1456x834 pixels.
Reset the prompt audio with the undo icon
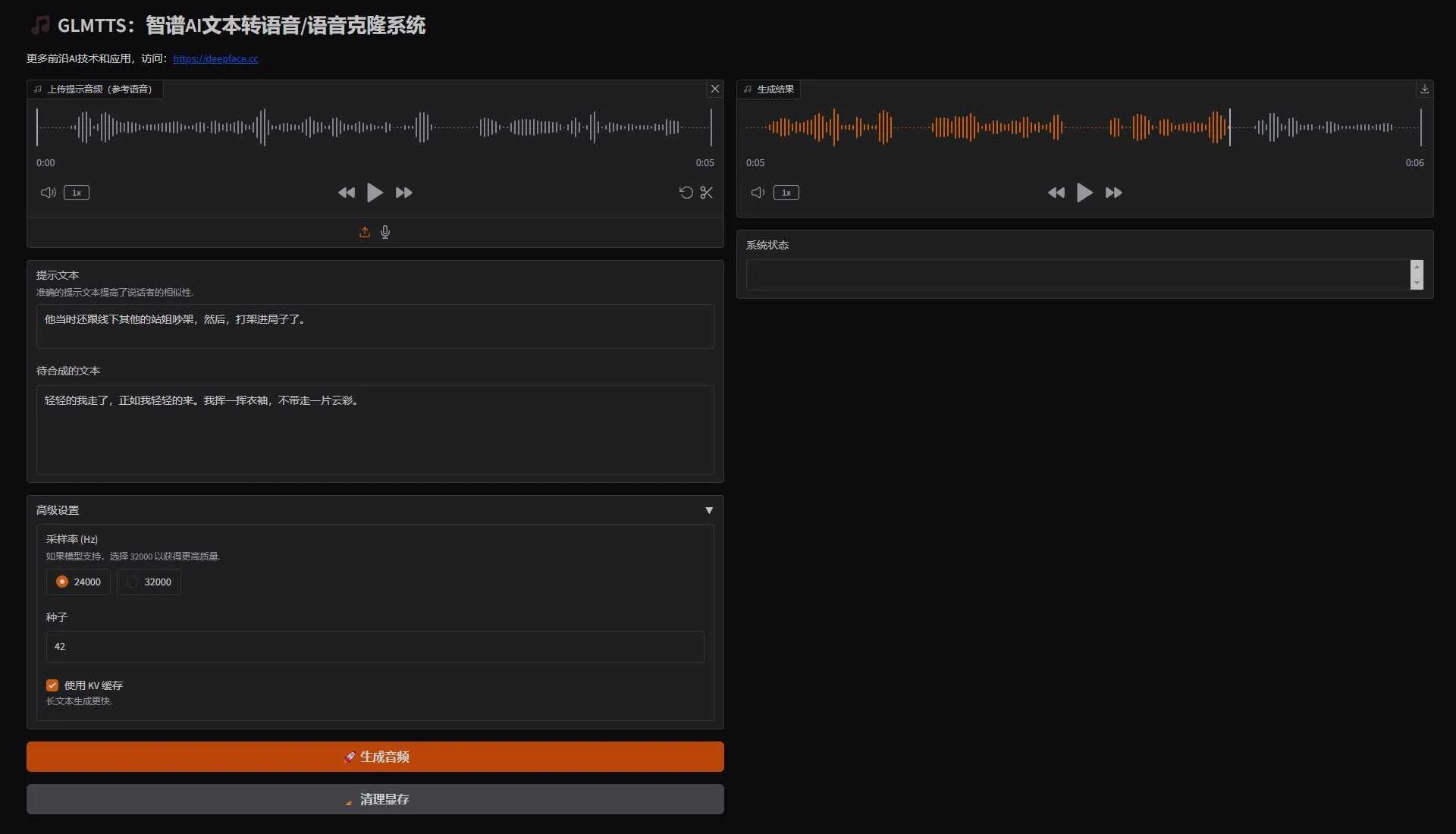click(x=685, y=193)
